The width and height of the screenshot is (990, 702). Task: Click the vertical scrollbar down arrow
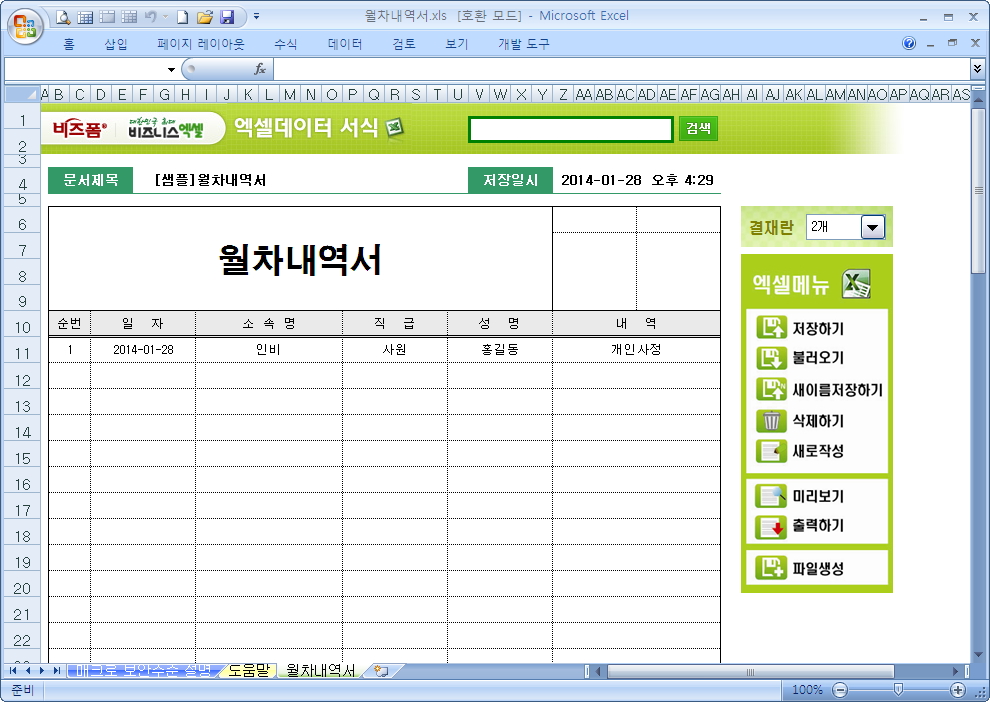(x=979, y=654)
